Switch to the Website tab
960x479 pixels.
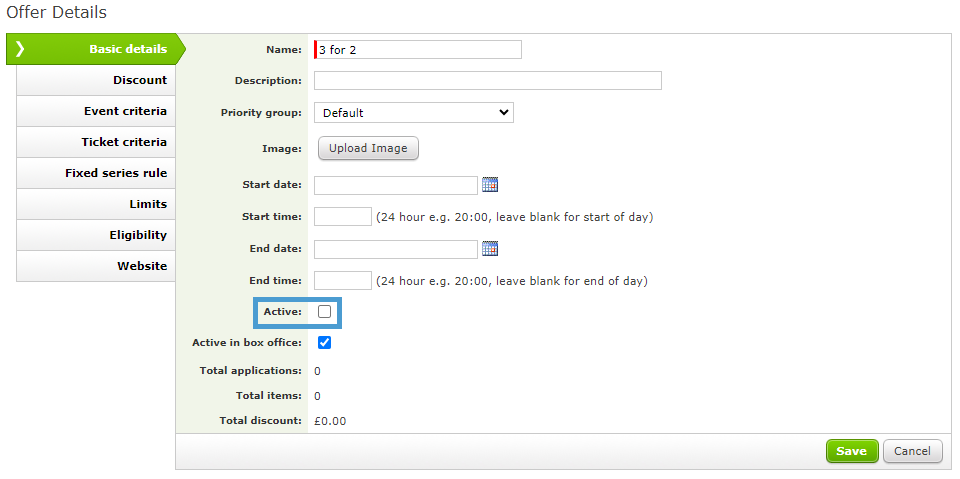coord(96,266)
